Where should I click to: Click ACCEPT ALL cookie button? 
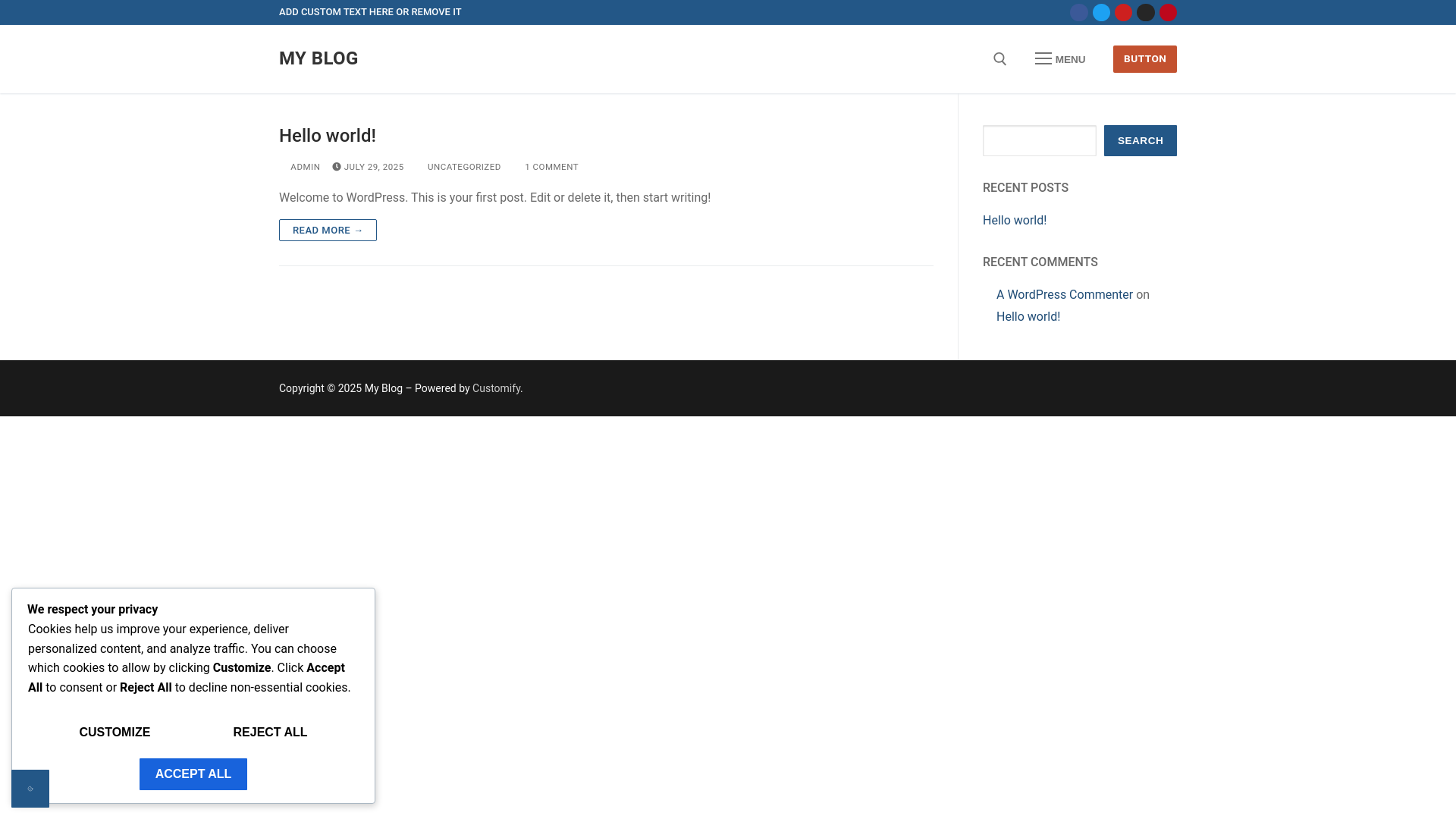pos(193,774)
